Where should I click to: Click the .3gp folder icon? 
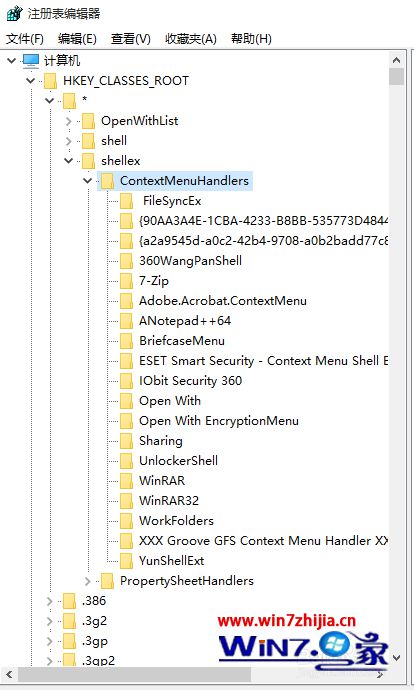[x=70, y=641]
